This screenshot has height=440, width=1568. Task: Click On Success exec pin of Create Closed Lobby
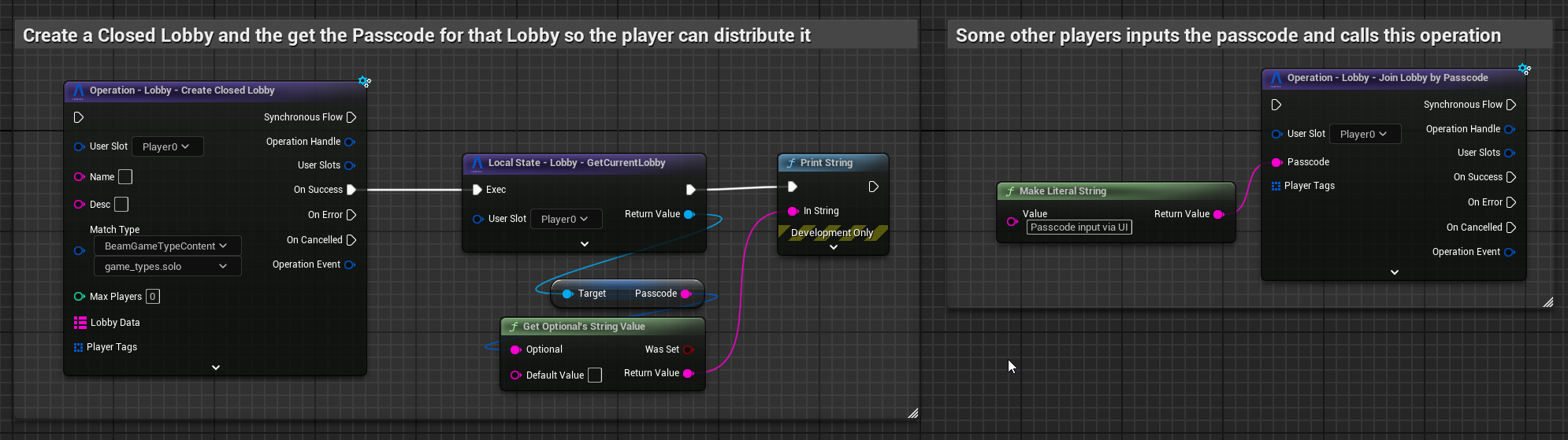351,190
